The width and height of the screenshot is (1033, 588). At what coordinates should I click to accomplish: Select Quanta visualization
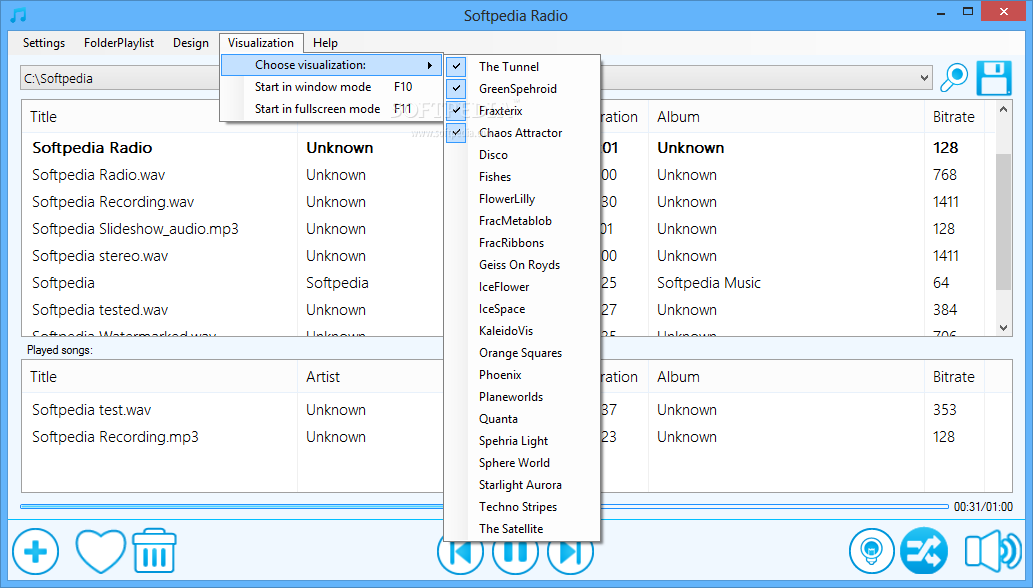click(x=522, y=419)
